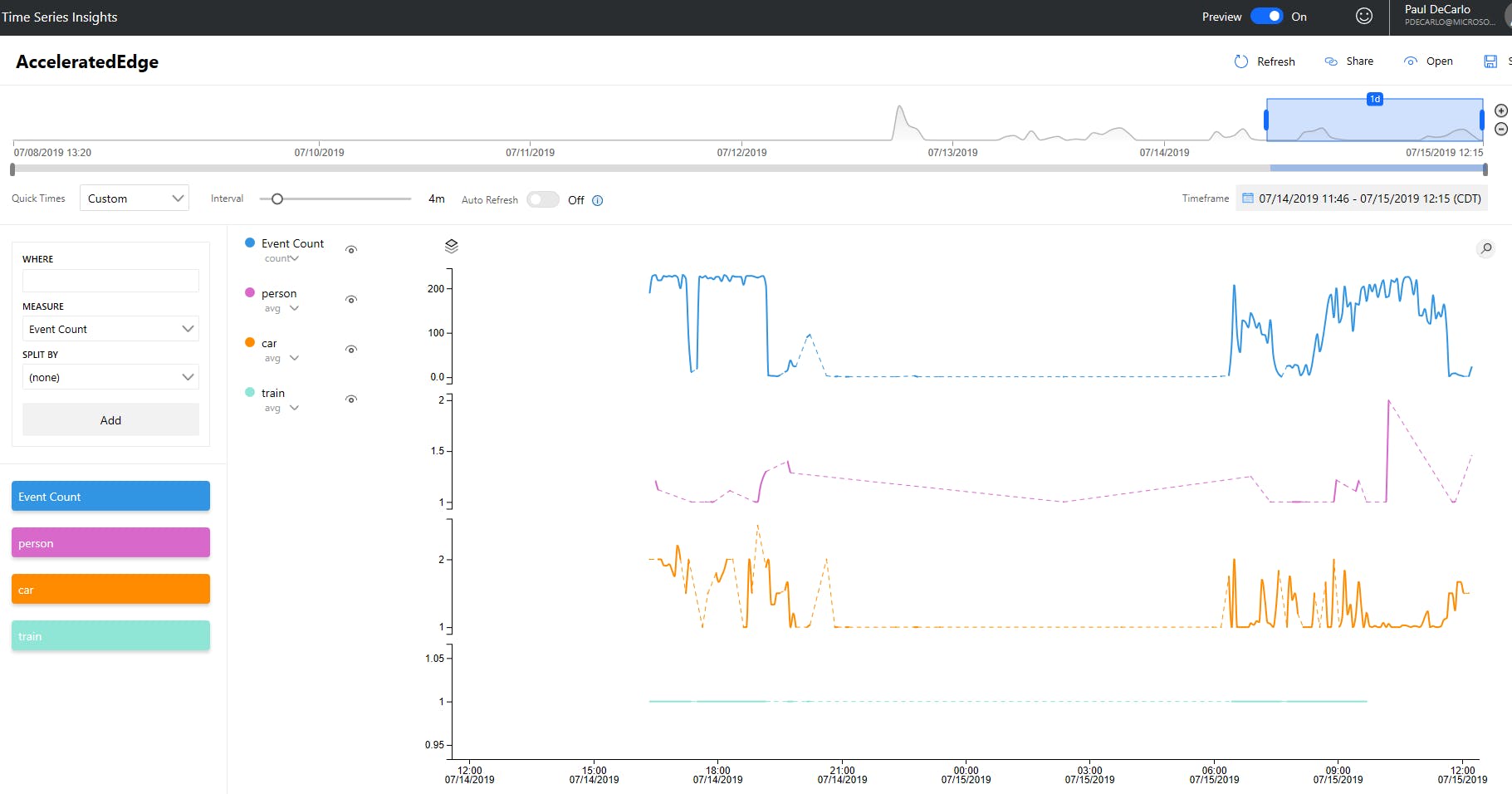Image resolution: width=1512 pixels, height=794 pixels.
Task: Select the orange car term bar
Action: click(110, 590)
